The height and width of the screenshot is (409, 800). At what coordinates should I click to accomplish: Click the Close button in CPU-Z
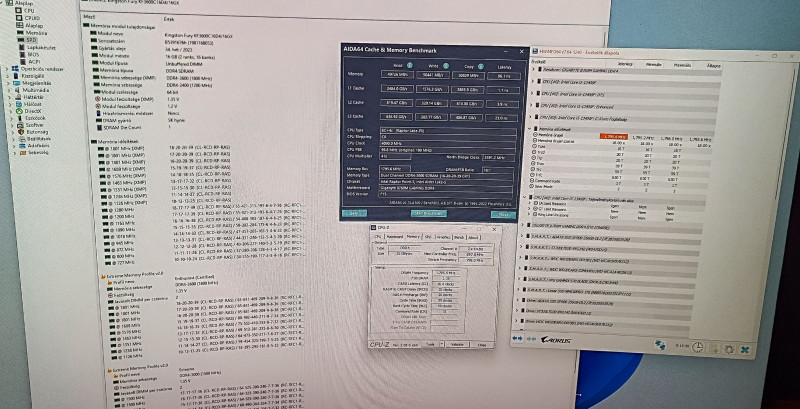[x=482, y=345]
